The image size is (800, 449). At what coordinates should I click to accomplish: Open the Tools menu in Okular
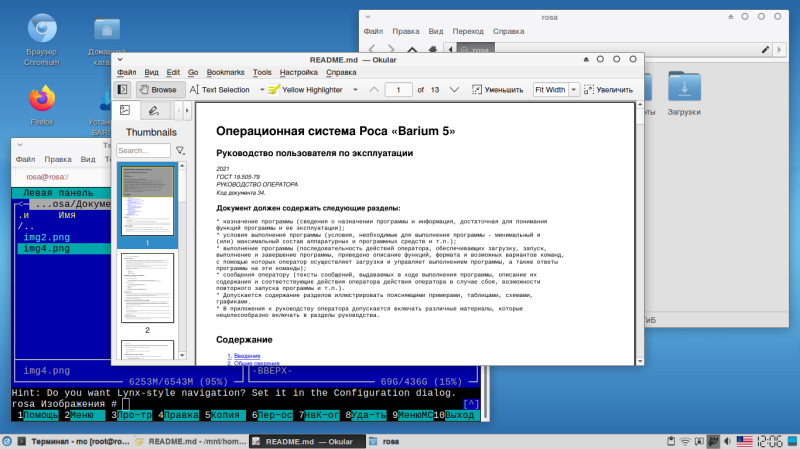pos(262,72)
